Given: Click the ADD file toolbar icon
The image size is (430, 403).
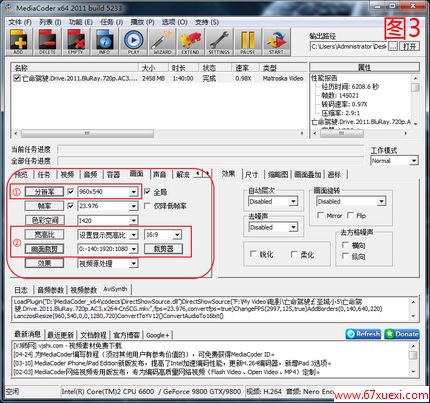Looking at the screenshot, I should 19,42.
